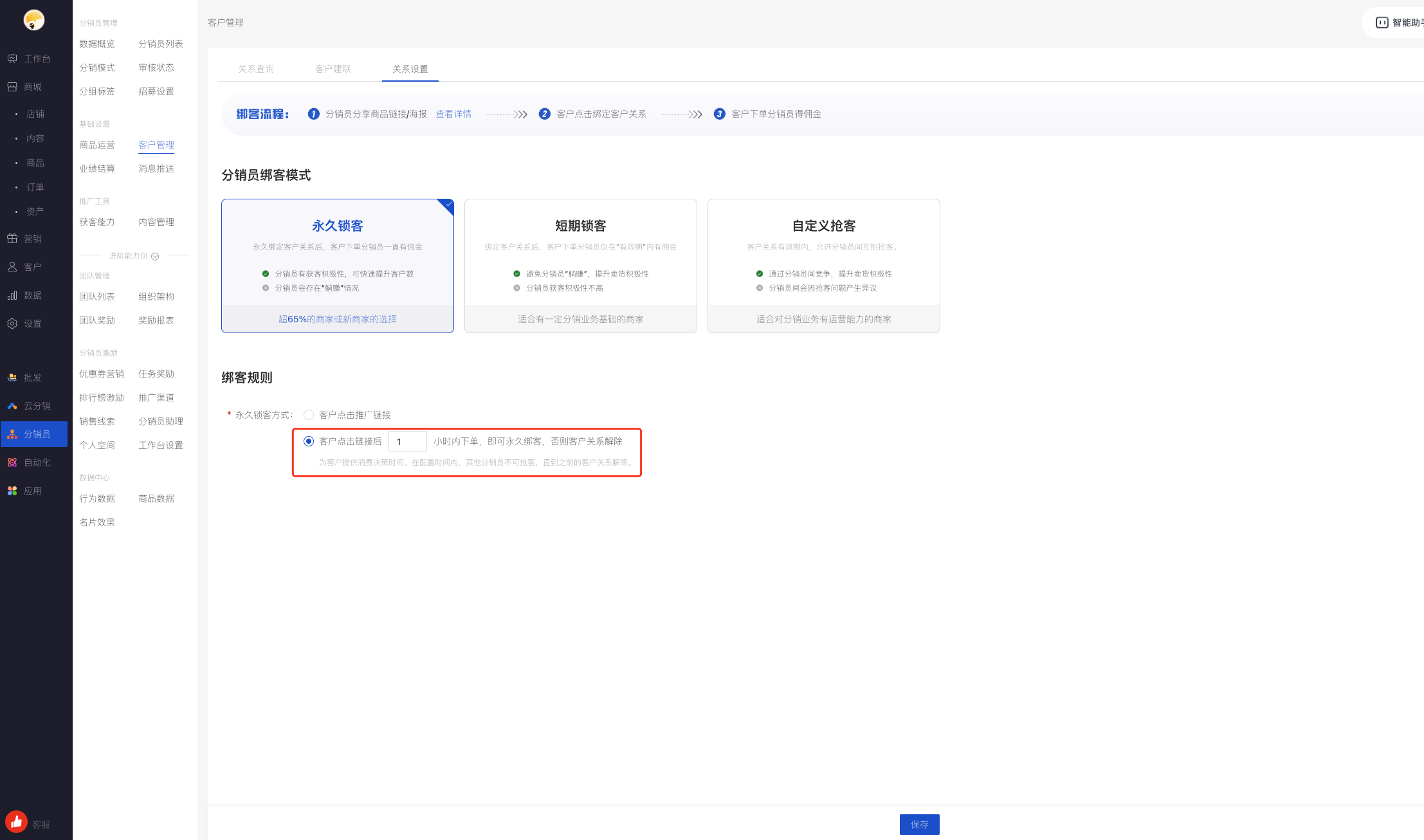1424x840 pixels.
Task: Open 消息推送 in the submenu
Action: click(x=156, y=169)
